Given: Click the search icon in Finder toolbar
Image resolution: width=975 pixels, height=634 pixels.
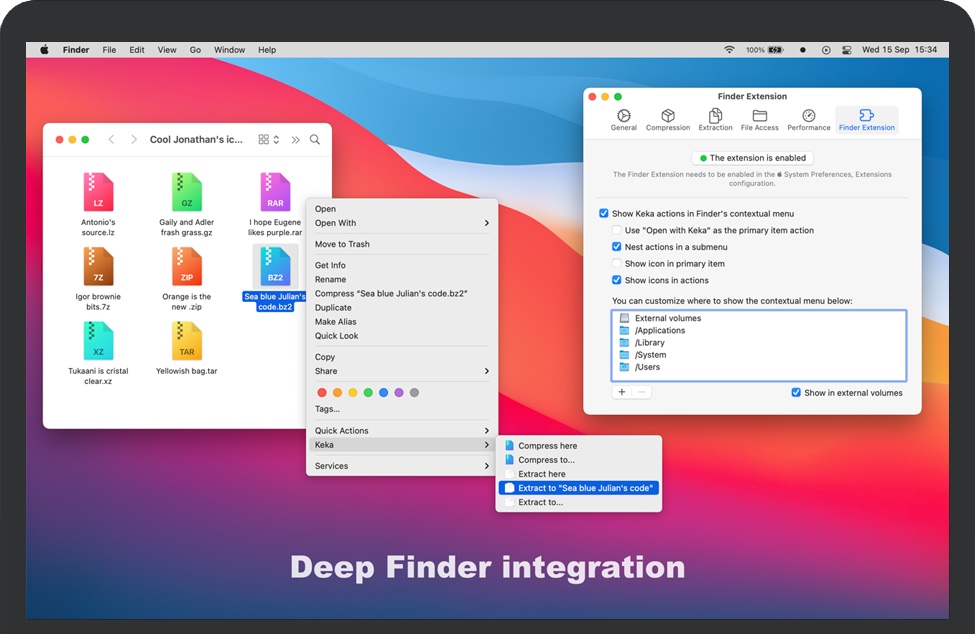Looking at the screenshot, I should (315, 140).
